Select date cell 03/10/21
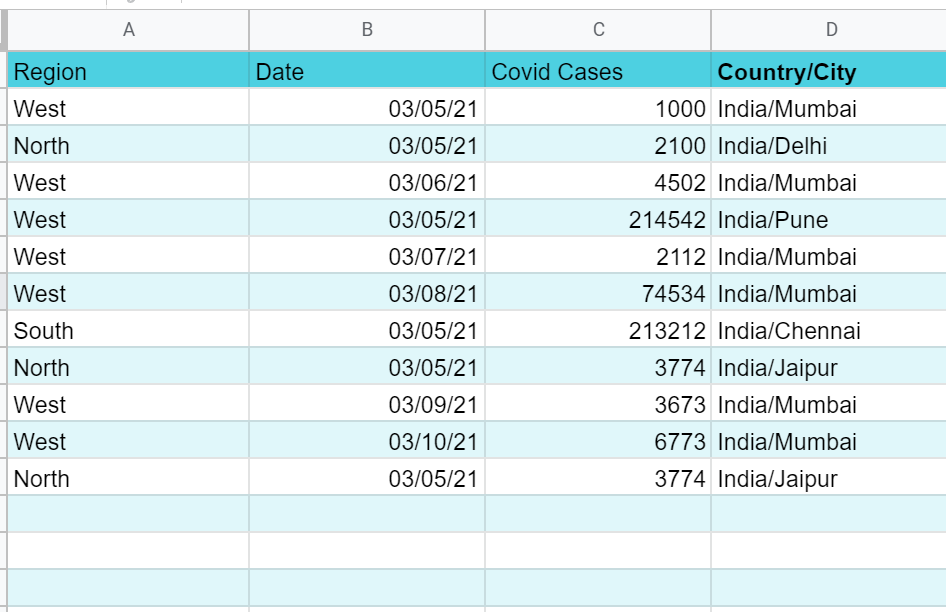The height and width of the screenshot is (612, 946). [x=367, y=441]
